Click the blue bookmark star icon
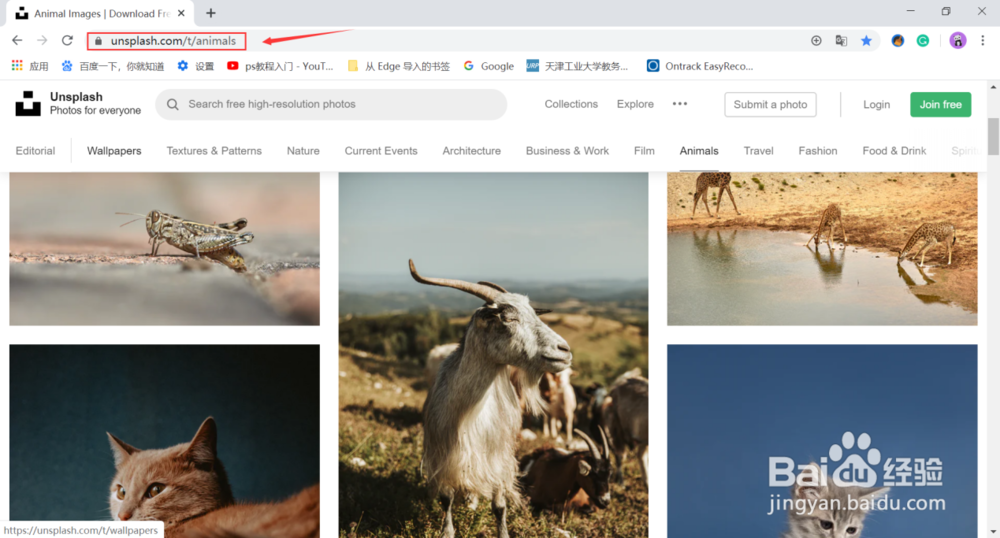Image resolution: width=1000 pixels, height=538 pixels. [866, 41]
